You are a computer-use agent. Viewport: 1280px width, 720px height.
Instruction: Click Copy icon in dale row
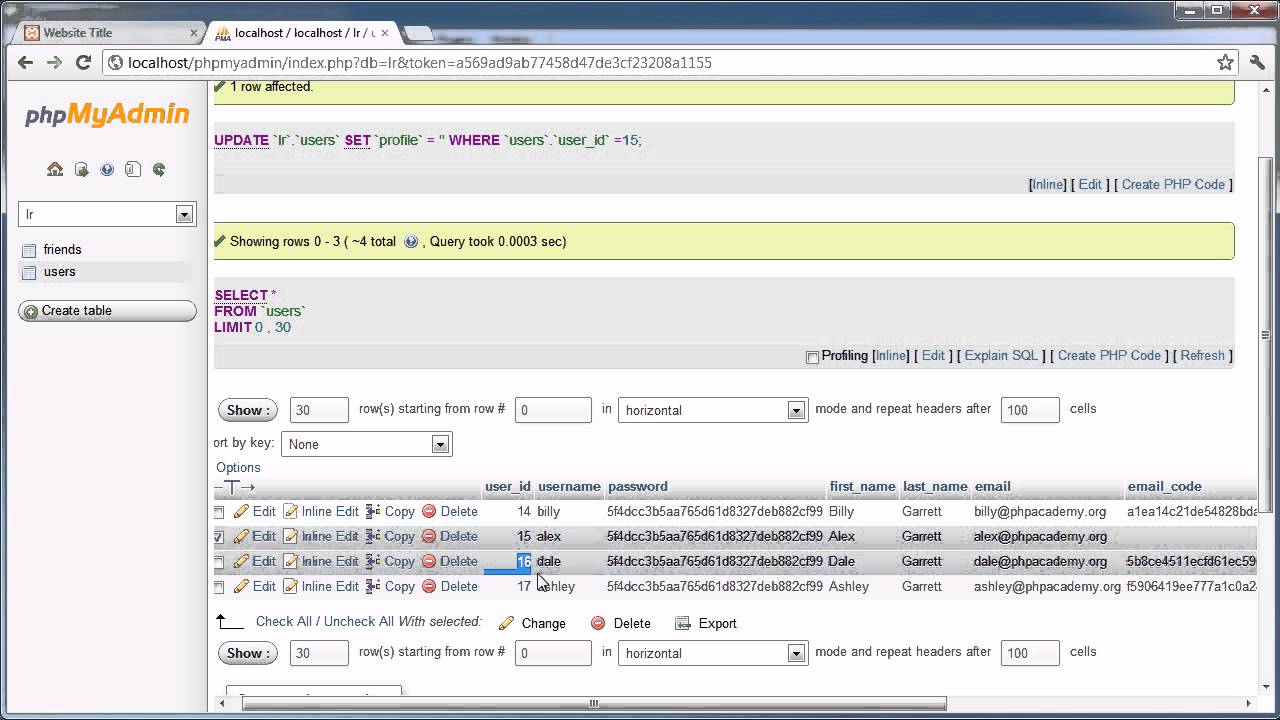point(373,561)
